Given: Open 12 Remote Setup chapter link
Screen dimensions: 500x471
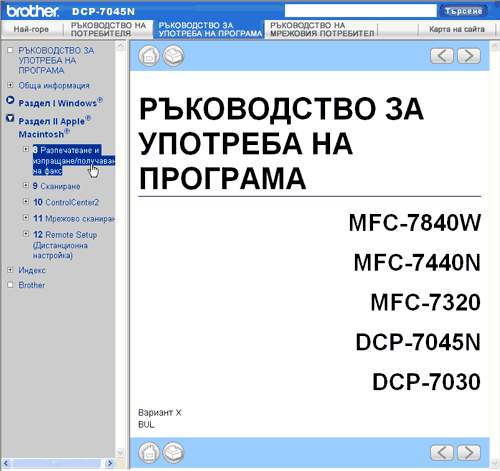Looking at the screenshot, I should coord(65,245).
